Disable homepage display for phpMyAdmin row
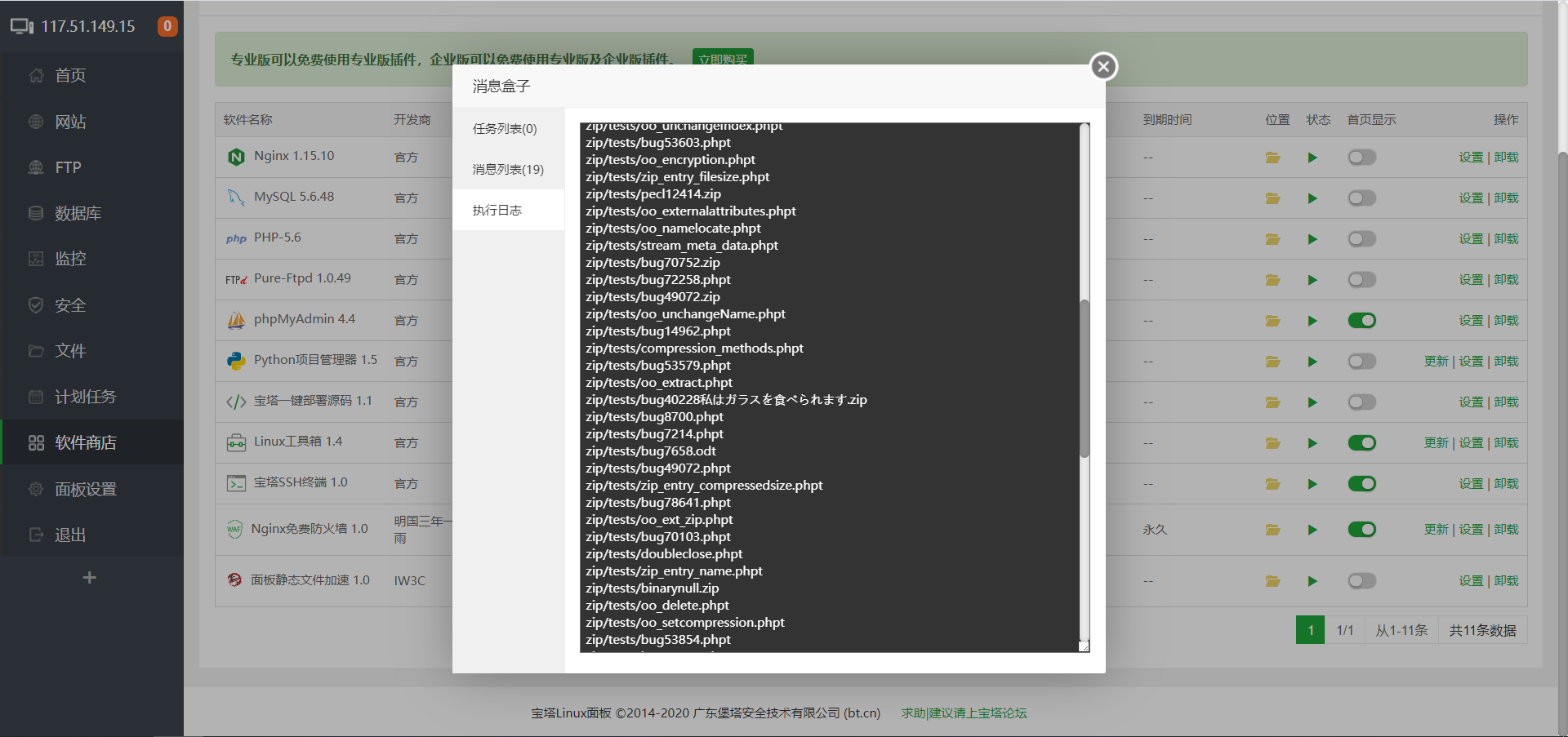 tap(1361, 321)
